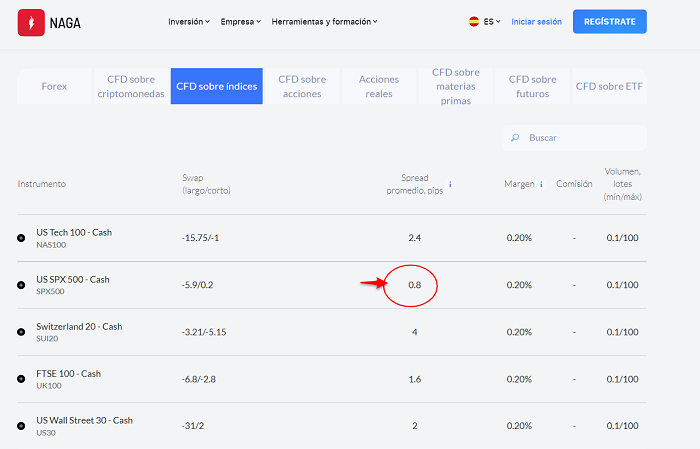
Task: Open the Acciones reales tab
Action: pyautogui.click(x=379, y=86)
